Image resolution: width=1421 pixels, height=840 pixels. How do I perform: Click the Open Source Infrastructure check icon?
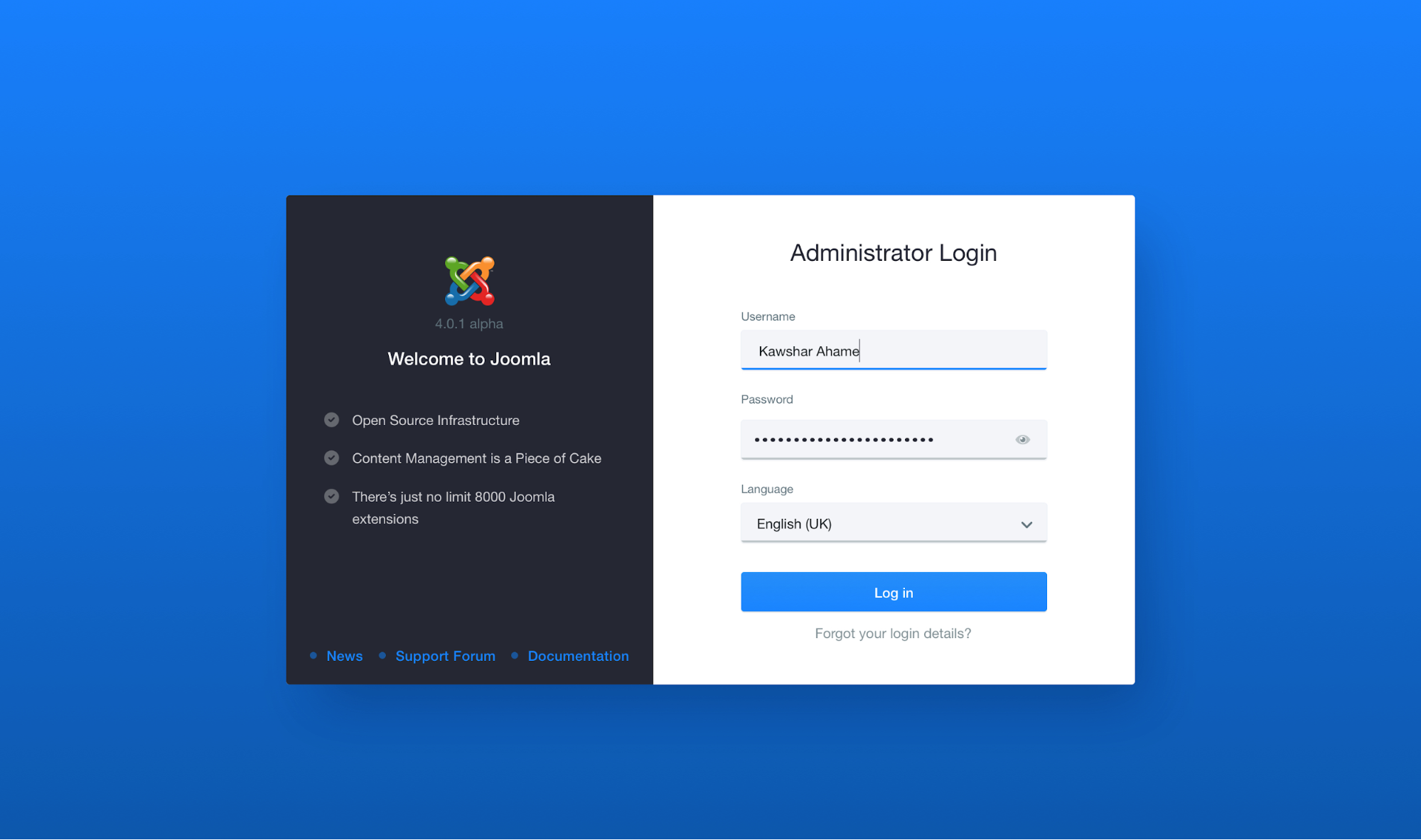coord(331,420)
